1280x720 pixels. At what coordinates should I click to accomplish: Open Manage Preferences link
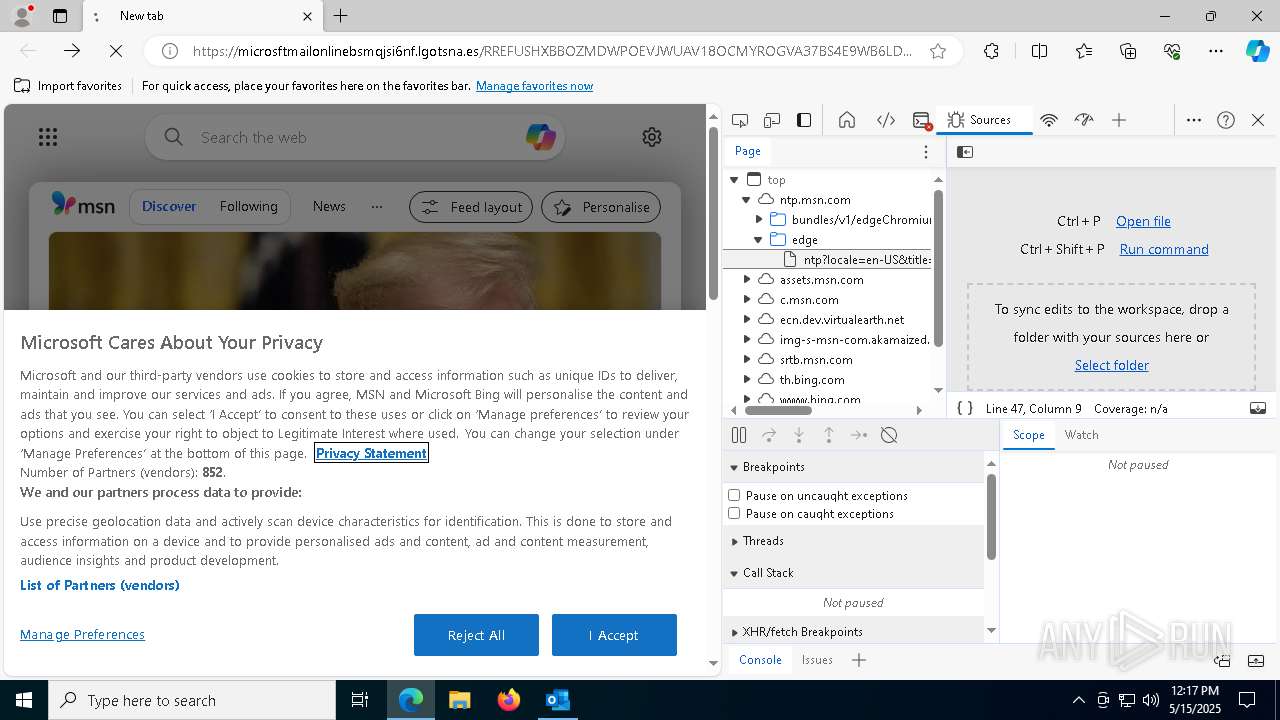point(82,634)
